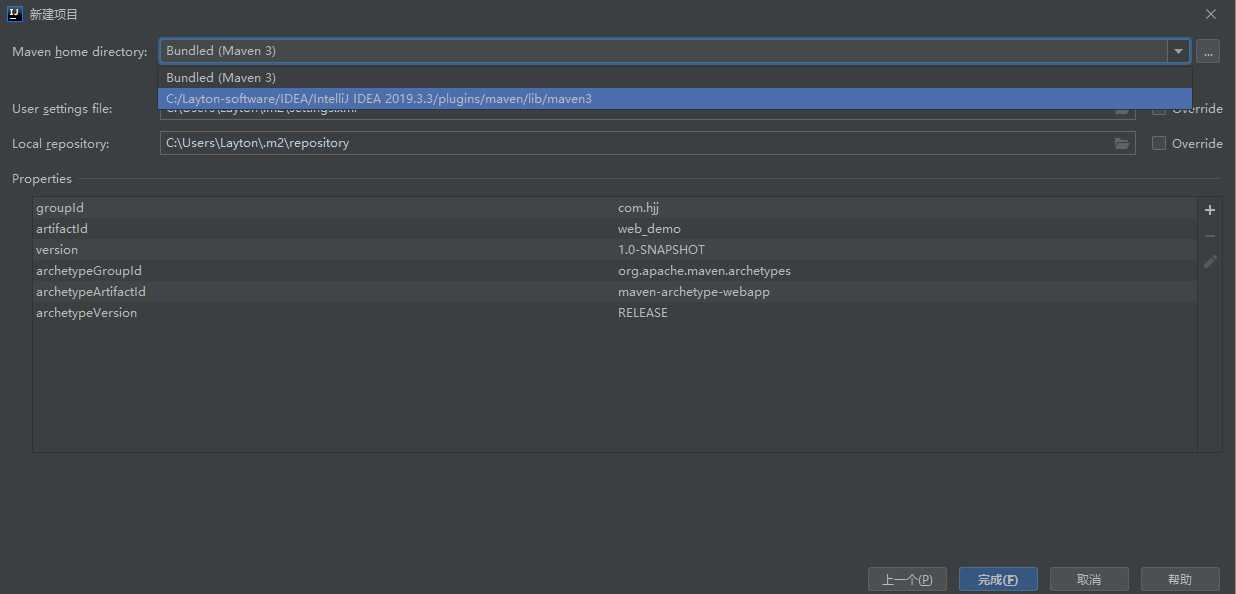Click the value RELEASE

(x=643, y=312)
